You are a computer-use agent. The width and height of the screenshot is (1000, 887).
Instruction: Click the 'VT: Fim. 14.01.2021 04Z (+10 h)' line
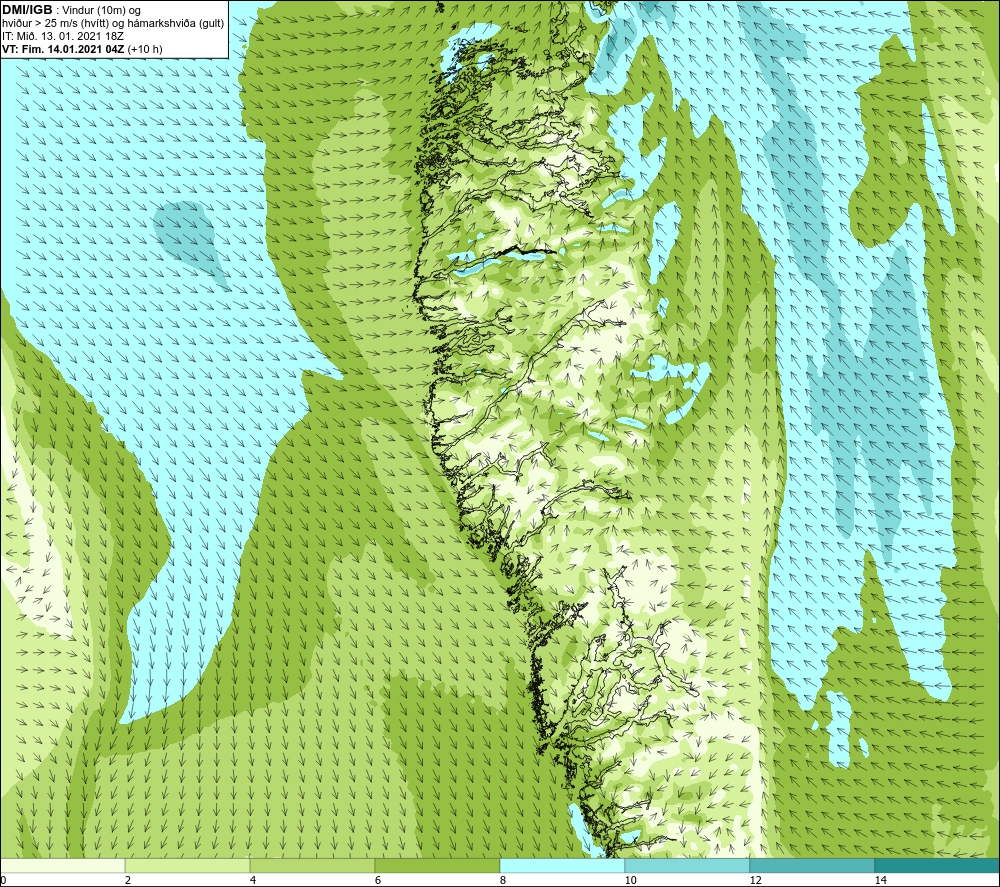(x=82, y=49)
